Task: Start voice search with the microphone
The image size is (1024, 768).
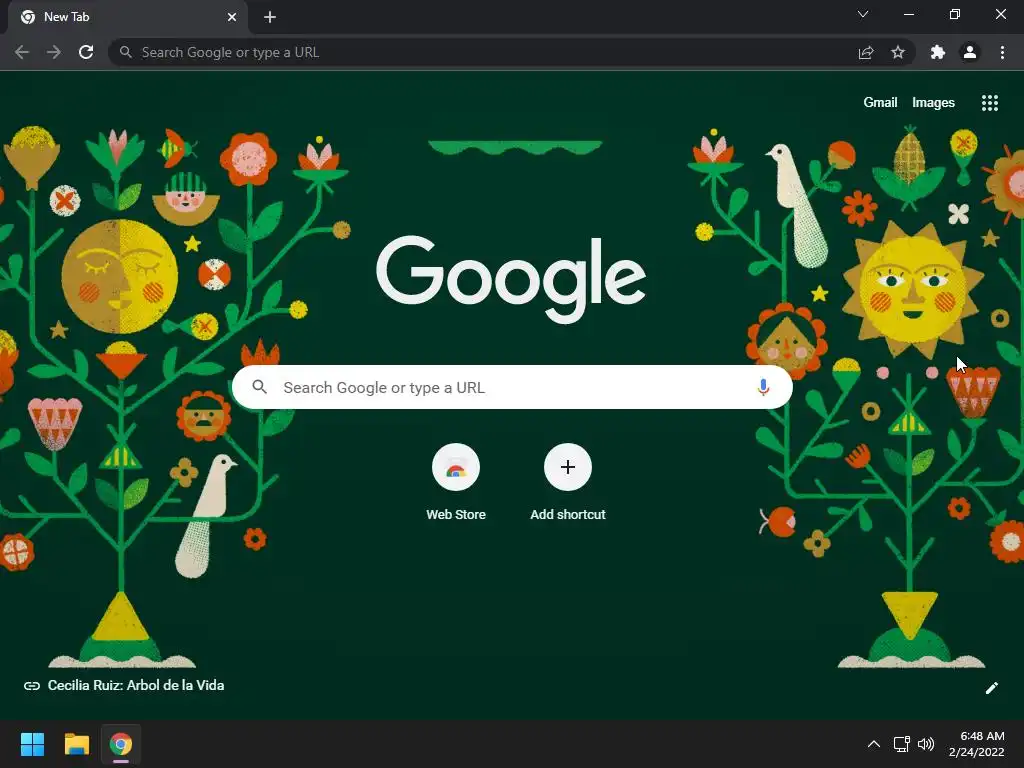Action: [763, 387]
